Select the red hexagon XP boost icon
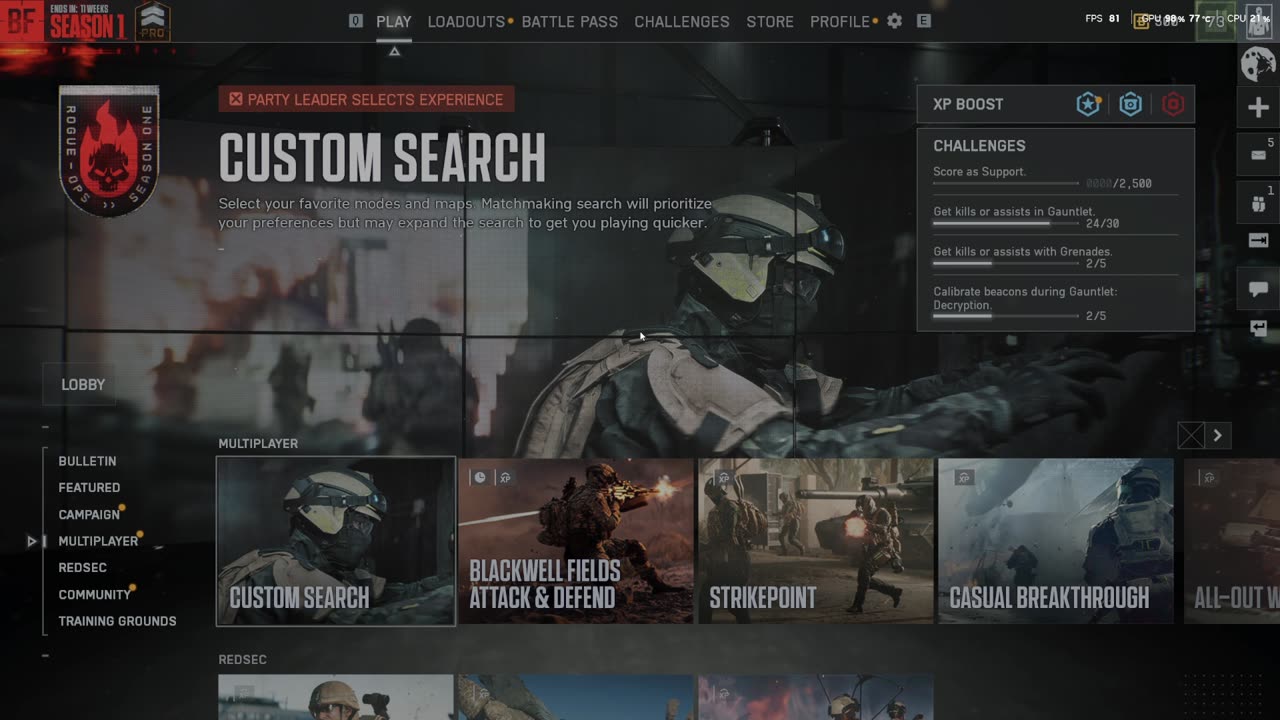The height and width of the screenshot is (720, 1280). coord(1173,104)
